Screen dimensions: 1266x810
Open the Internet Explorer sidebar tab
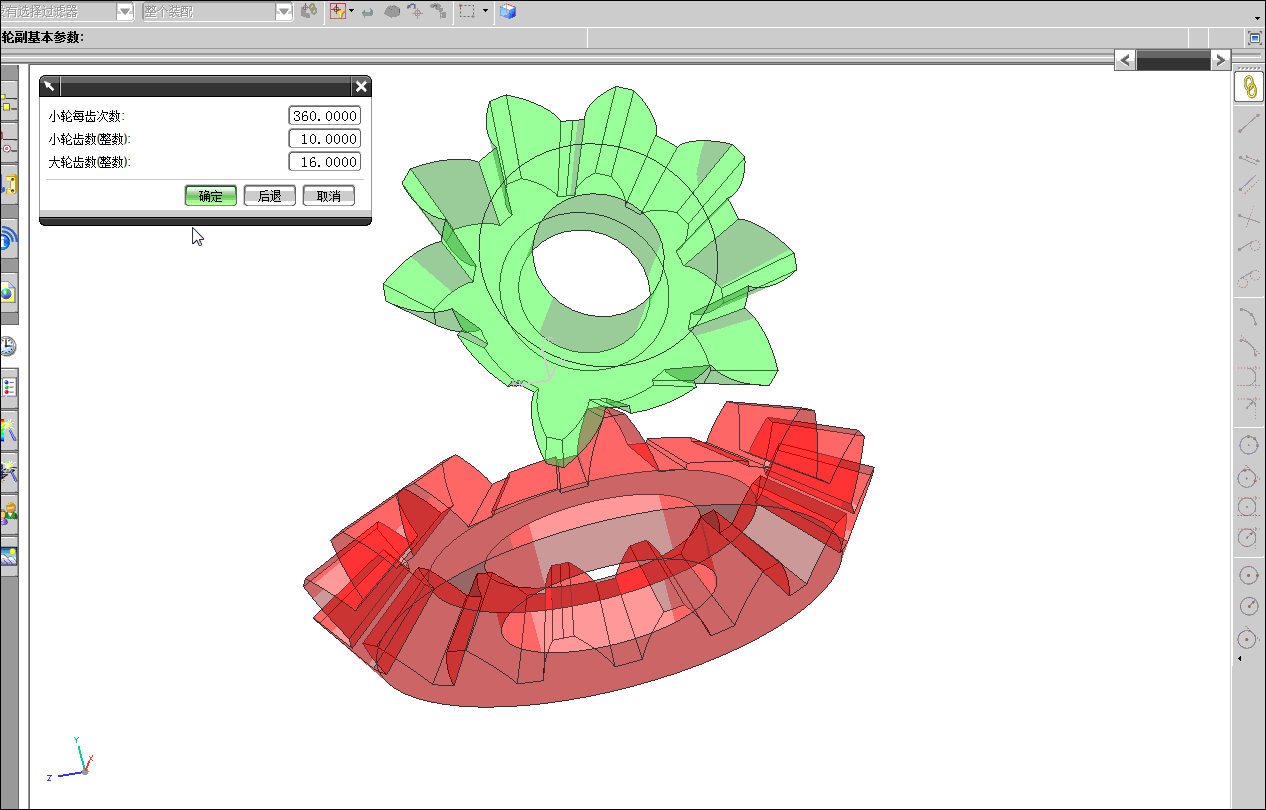8,239
